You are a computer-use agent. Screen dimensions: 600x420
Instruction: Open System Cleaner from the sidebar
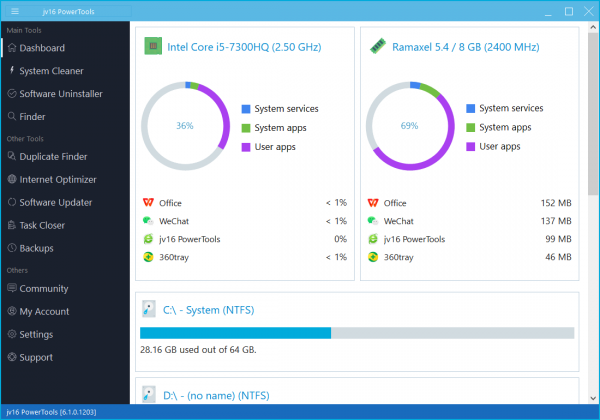click(x=65, y=71)
